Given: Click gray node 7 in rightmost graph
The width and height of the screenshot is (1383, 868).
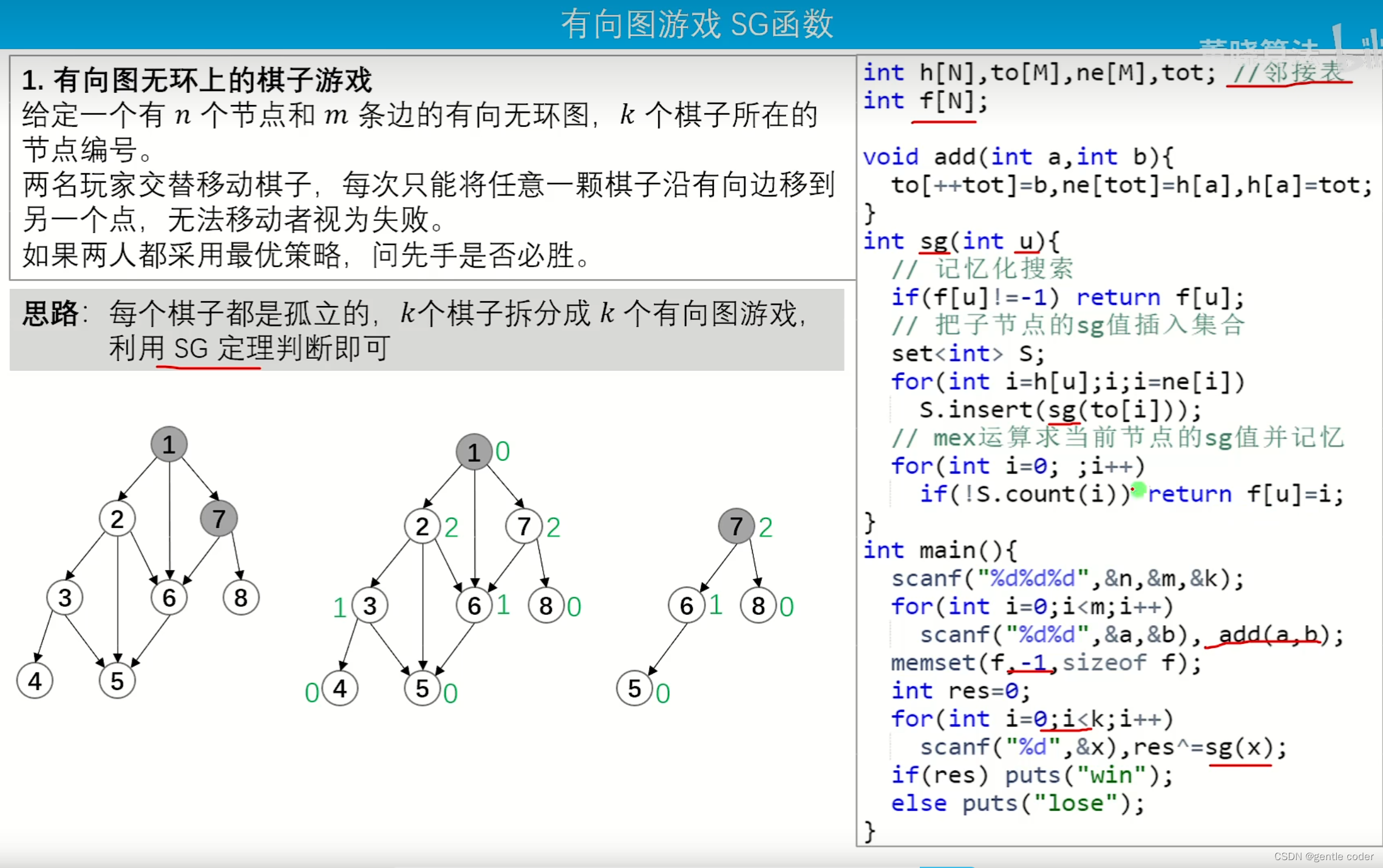Looking at the screenshot, I should point(736,526).
